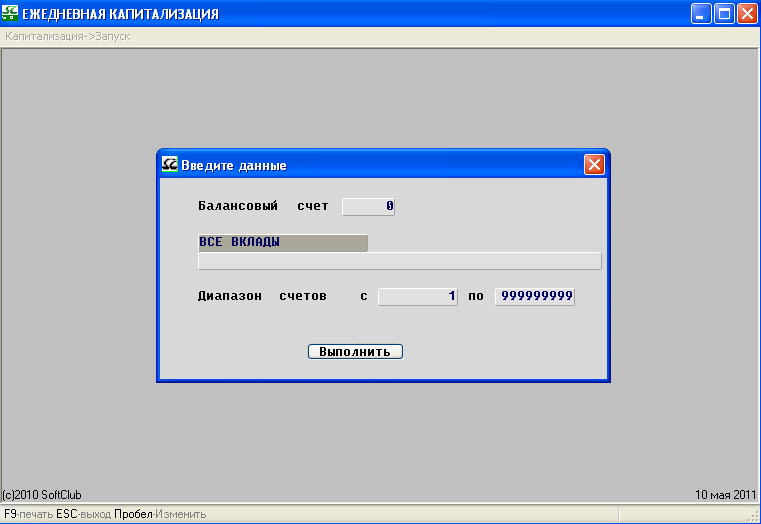Click the date 10 мая 2011
The height and width of the screenshot is (524, 761).
click(726, 495)
